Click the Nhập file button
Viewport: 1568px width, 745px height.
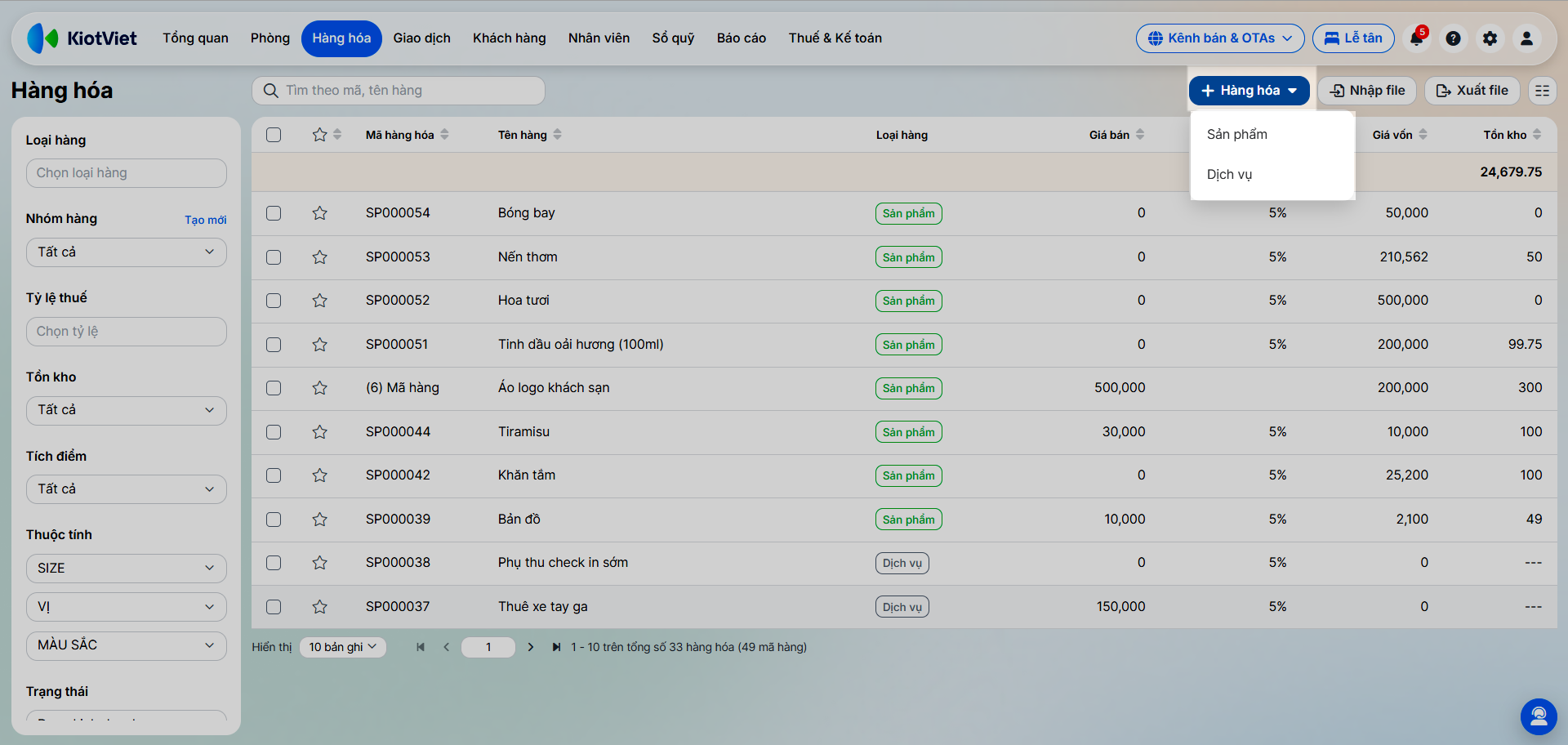[1367, 91]
